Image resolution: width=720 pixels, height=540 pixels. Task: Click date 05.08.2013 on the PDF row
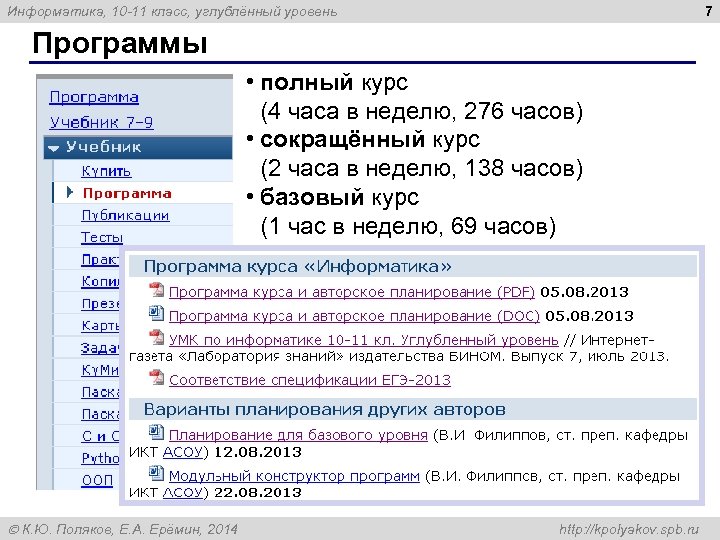(584, 292)
